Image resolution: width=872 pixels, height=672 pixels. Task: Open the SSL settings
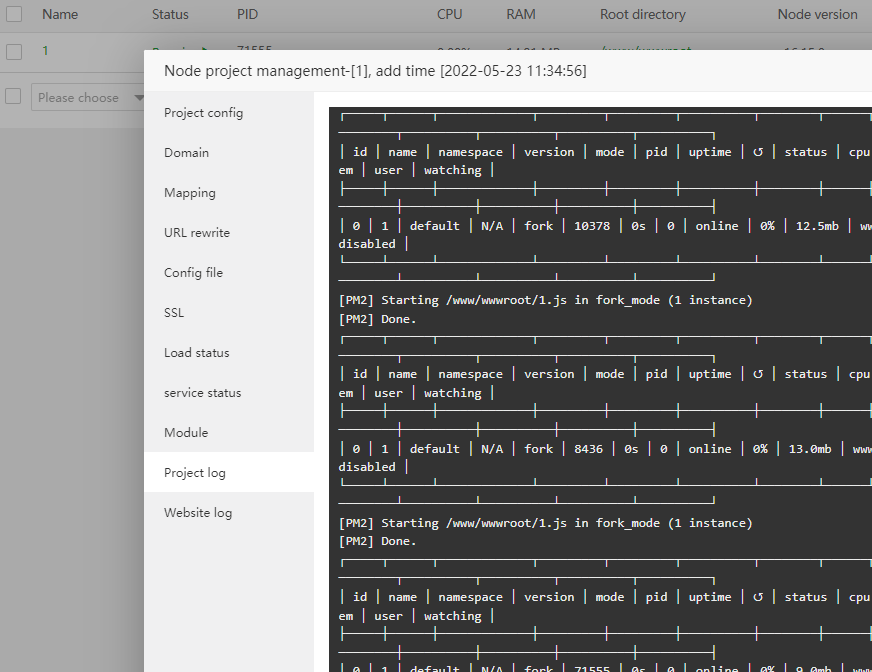(174, 313)
